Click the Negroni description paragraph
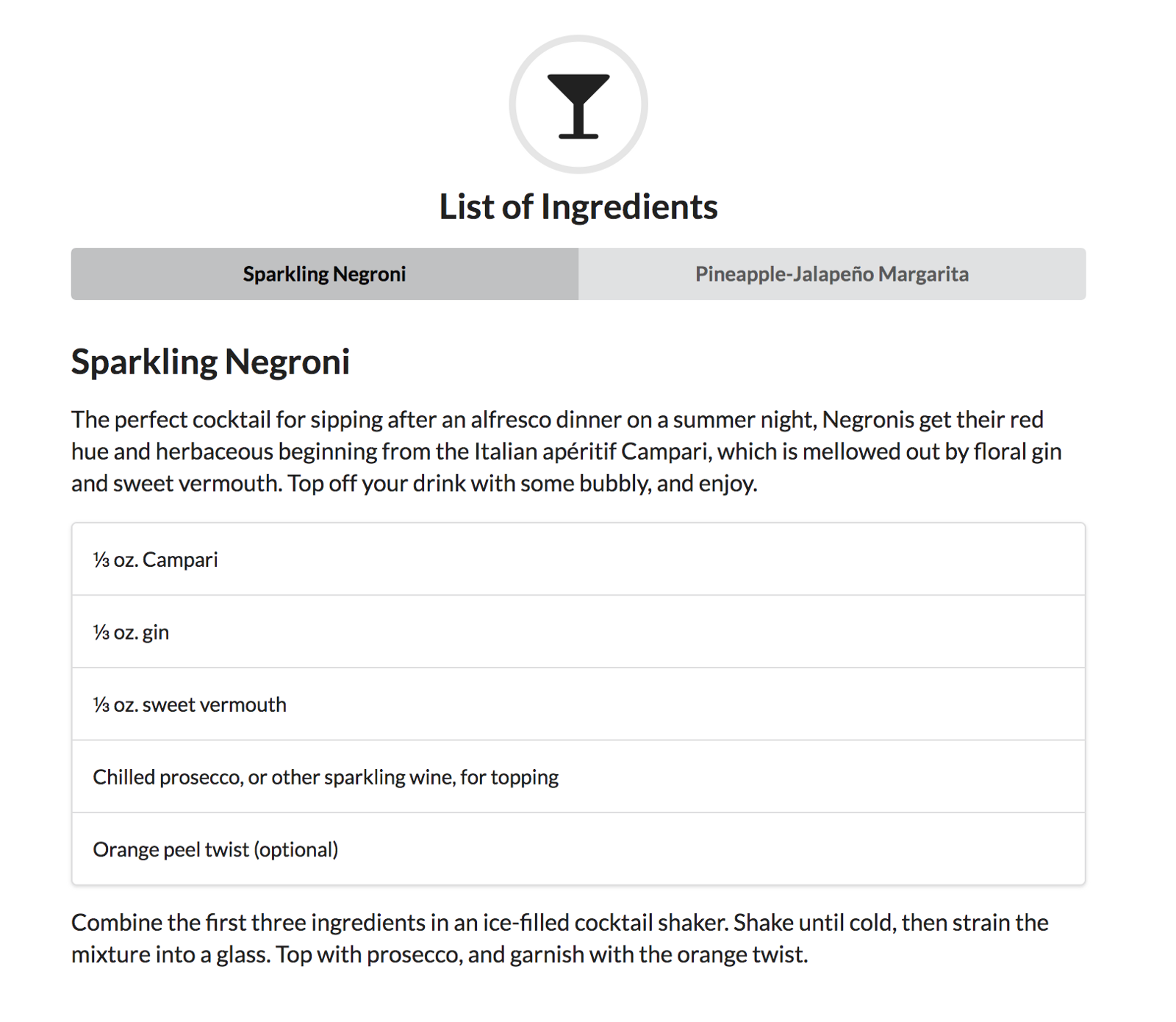This screenshot has height=1022, width=1176. (x=567, y=451)
